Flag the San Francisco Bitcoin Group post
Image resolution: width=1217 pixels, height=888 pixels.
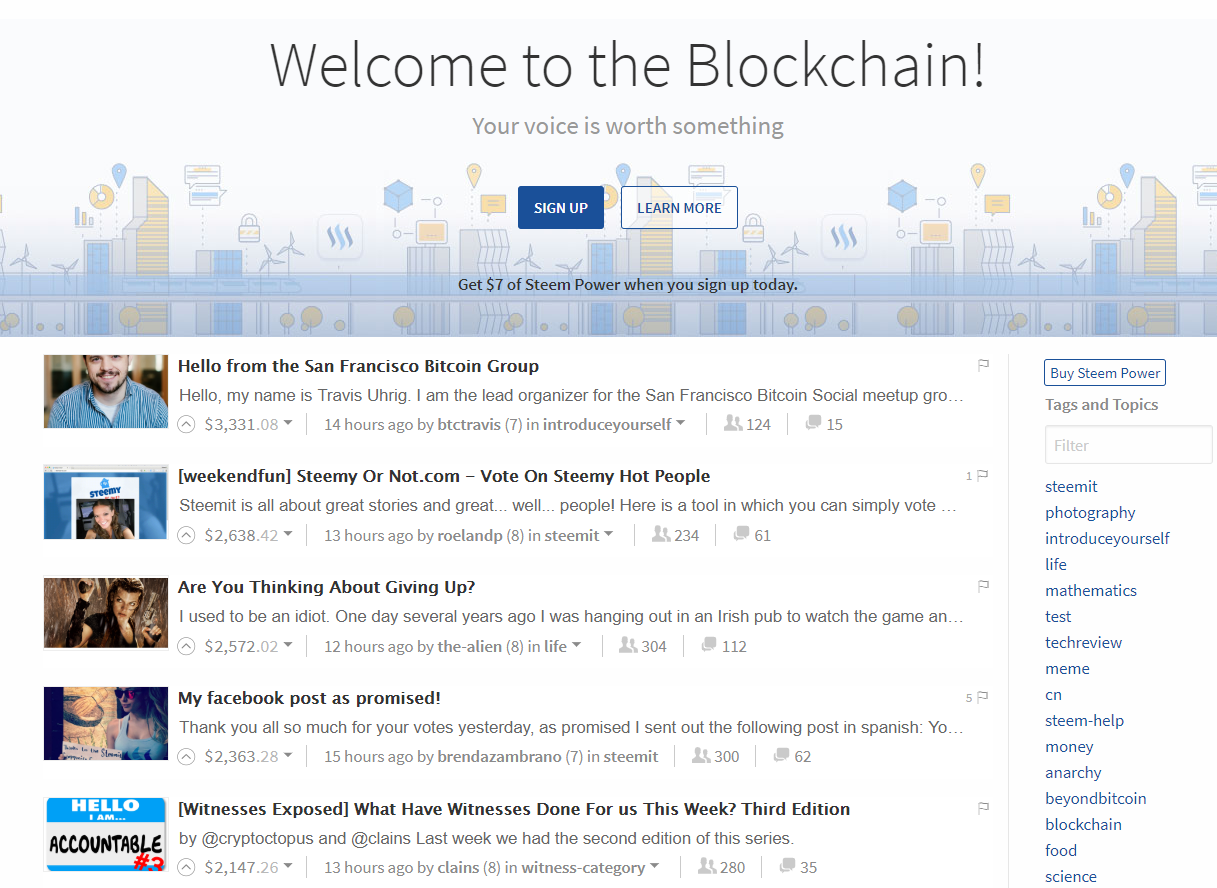(983, 365)
